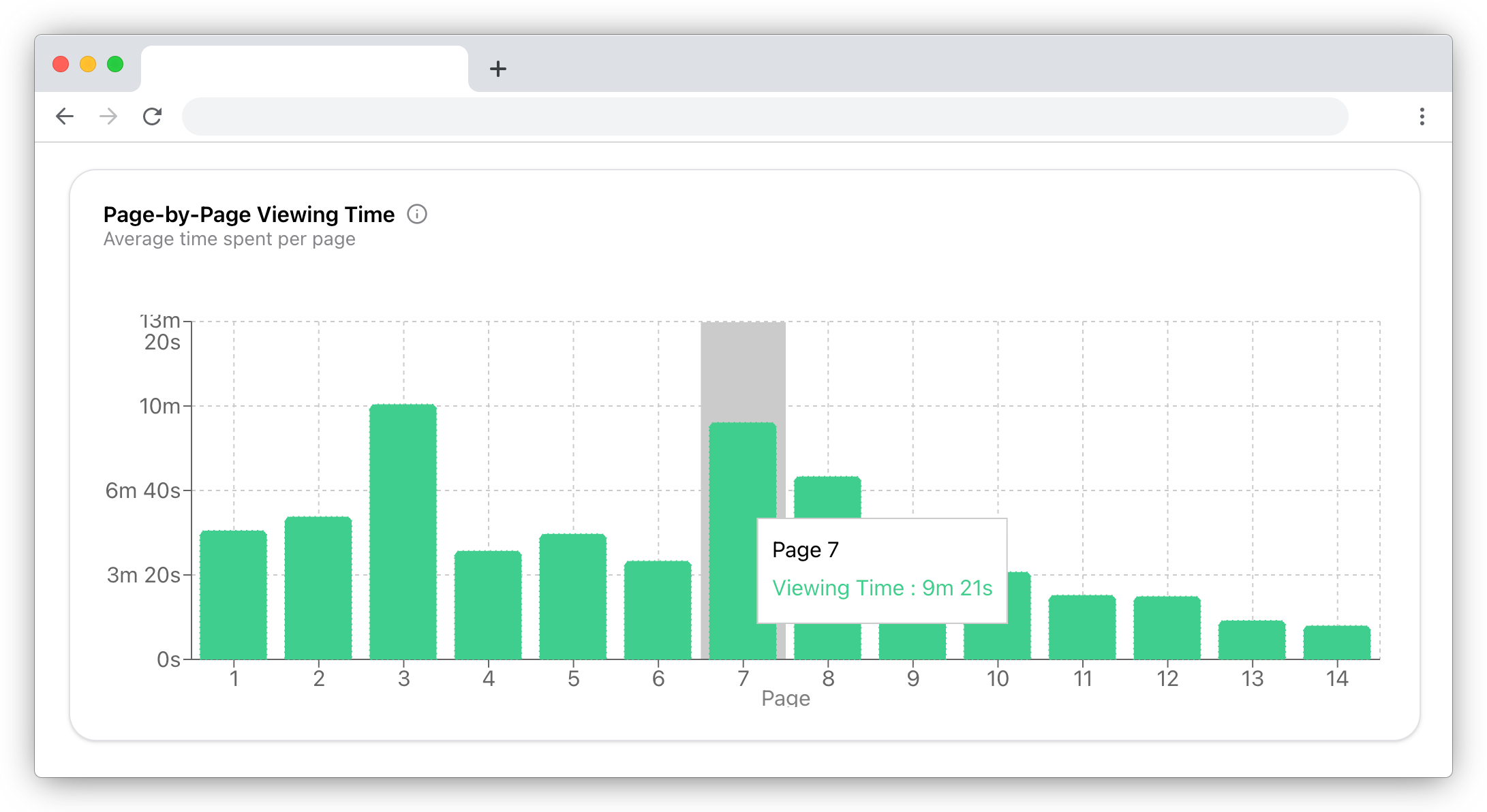Click the Page 11 bar
This screenshot has width=1487, height=812.
pyautogui.click(x=1082, y=627)
